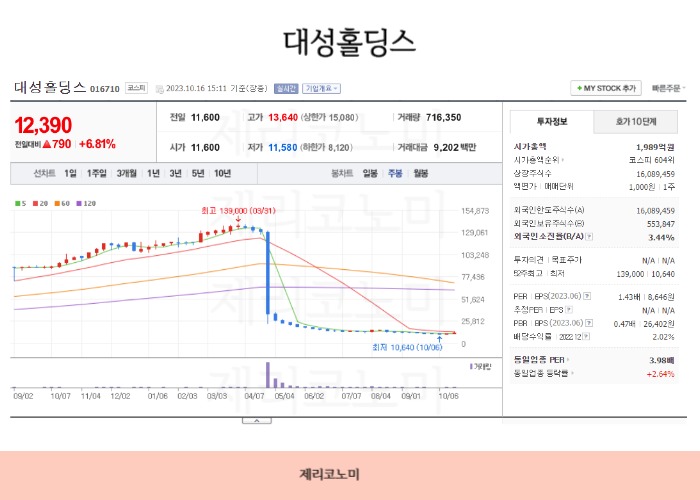
Task: Select the 3개월 line chart period
Action: pos(127,173)
